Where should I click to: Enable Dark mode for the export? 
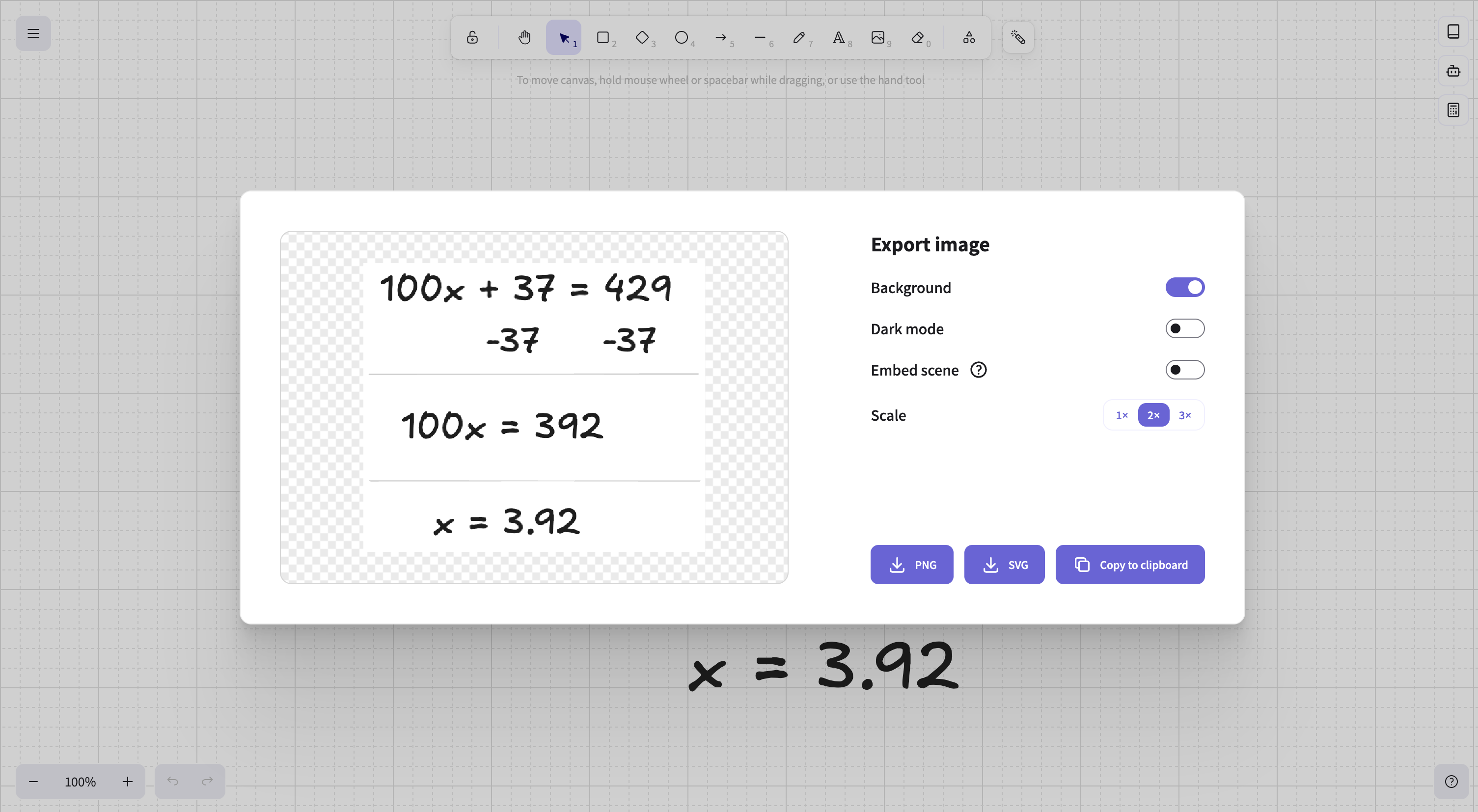[x=1185, y=328]
